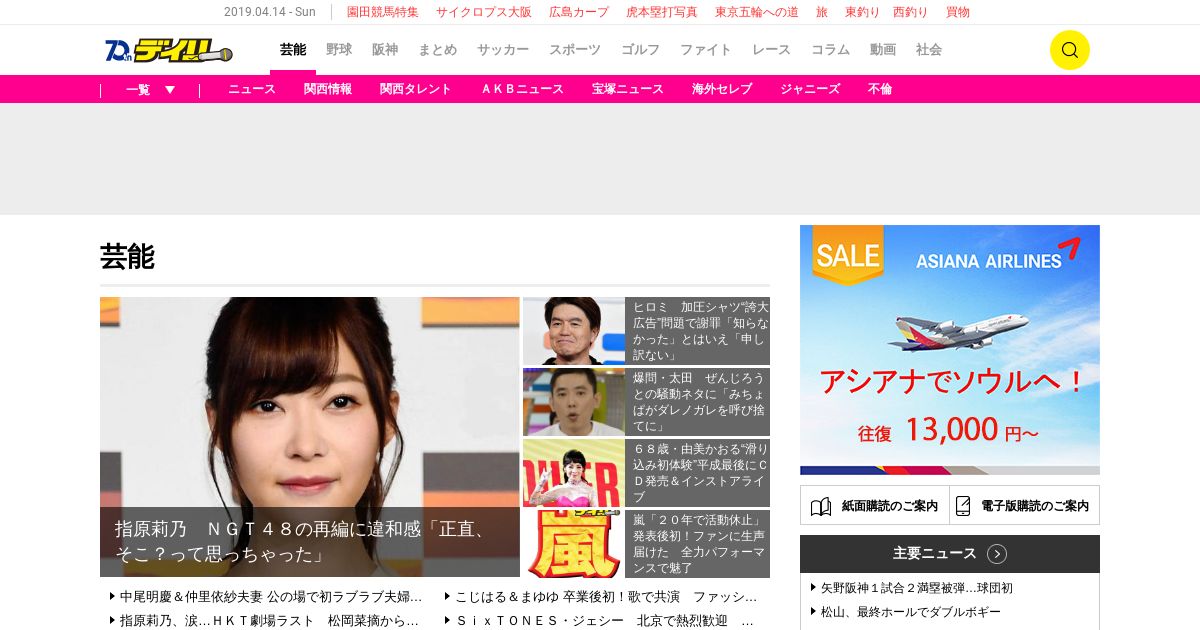1200x630 pixels.
Task: Open 指原莉乃、涙…ＨＫＴ劇場ラスト link
Action: 269,620
